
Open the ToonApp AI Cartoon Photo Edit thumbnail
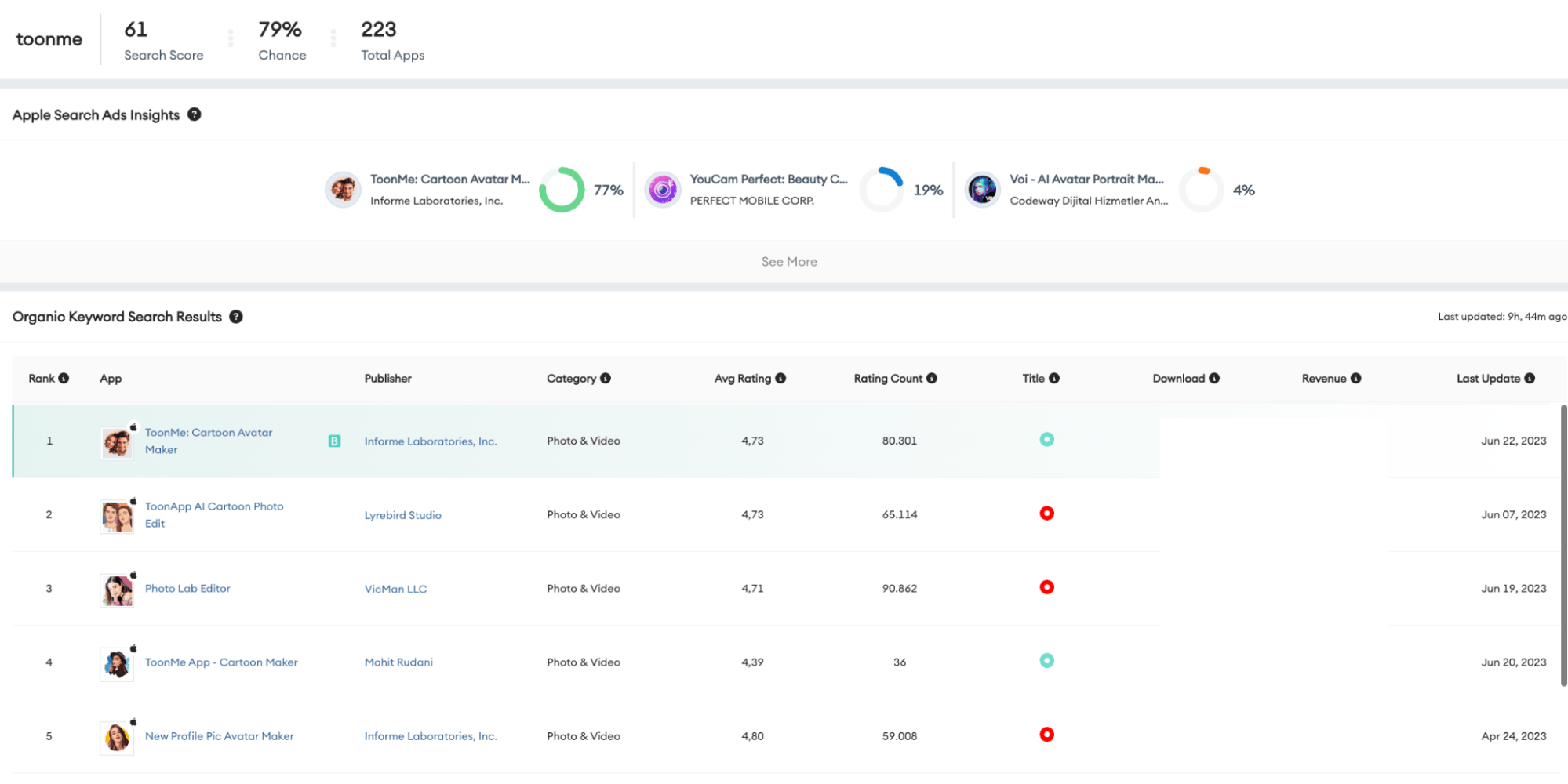(x=117, y=517)
